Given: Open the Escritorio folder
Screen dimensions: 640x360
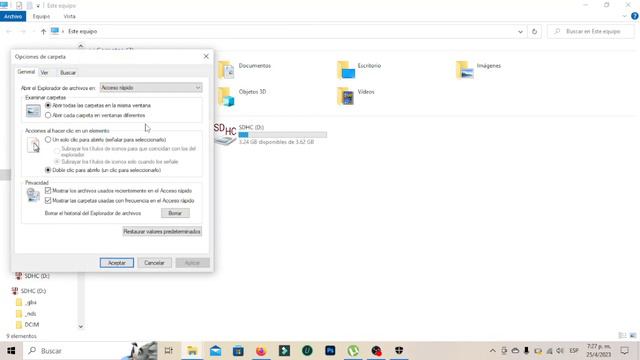Looking at the screenshot, I should click(x=359, y=69).
